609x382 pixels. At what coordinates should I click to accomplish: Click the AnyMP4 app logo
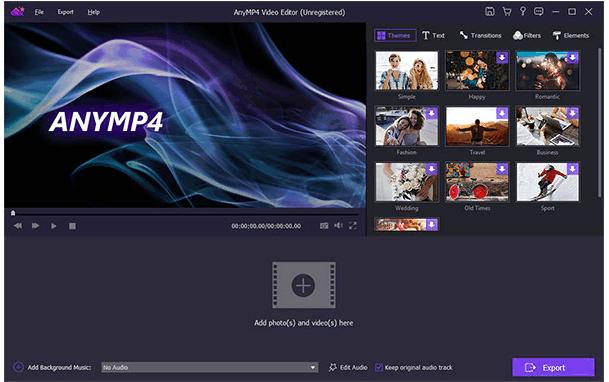pos(17,12)
